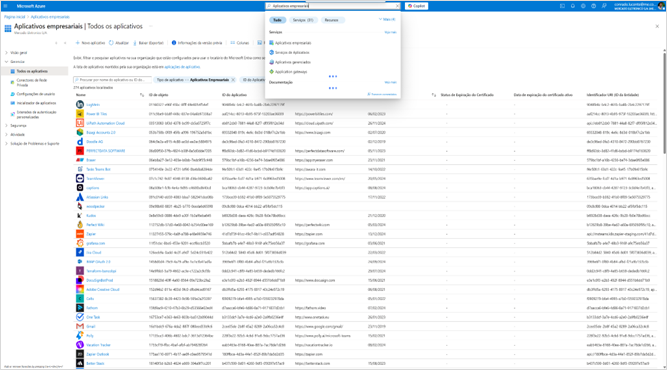The height and width of the screenshot is (370, 667).
Task: Remove 'Aplicativos Empresariais' type filter
Action: [x=233, y=80]
